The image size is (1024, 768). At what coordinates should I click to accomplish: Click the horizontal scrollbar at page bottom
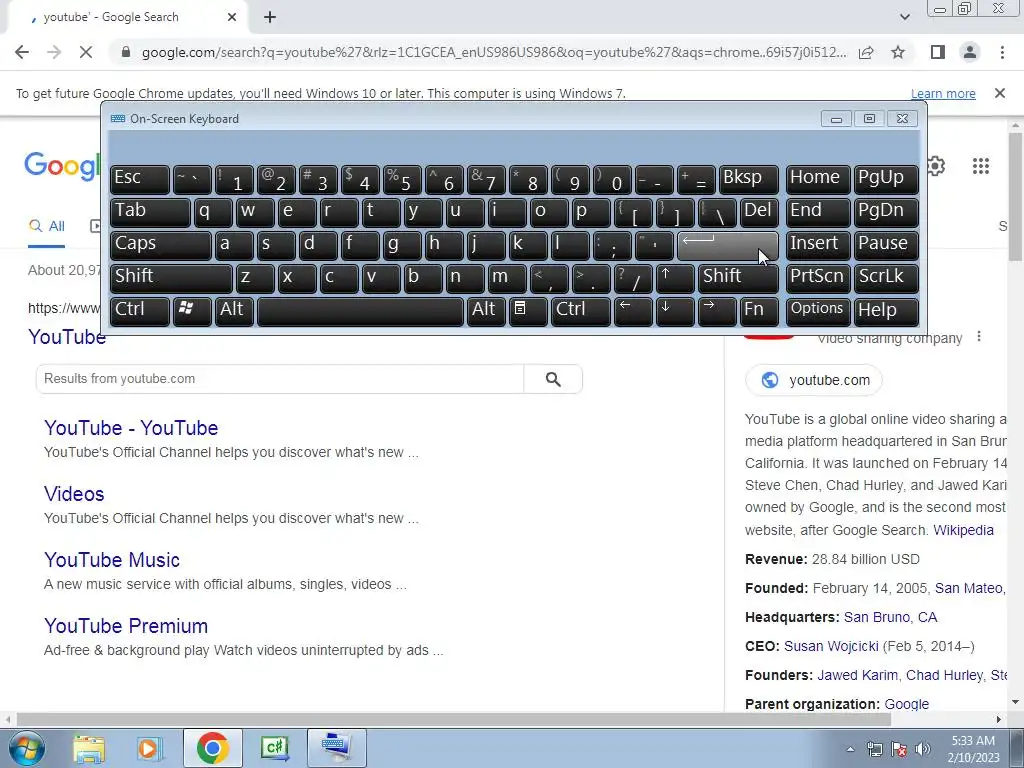coord(454,720)
